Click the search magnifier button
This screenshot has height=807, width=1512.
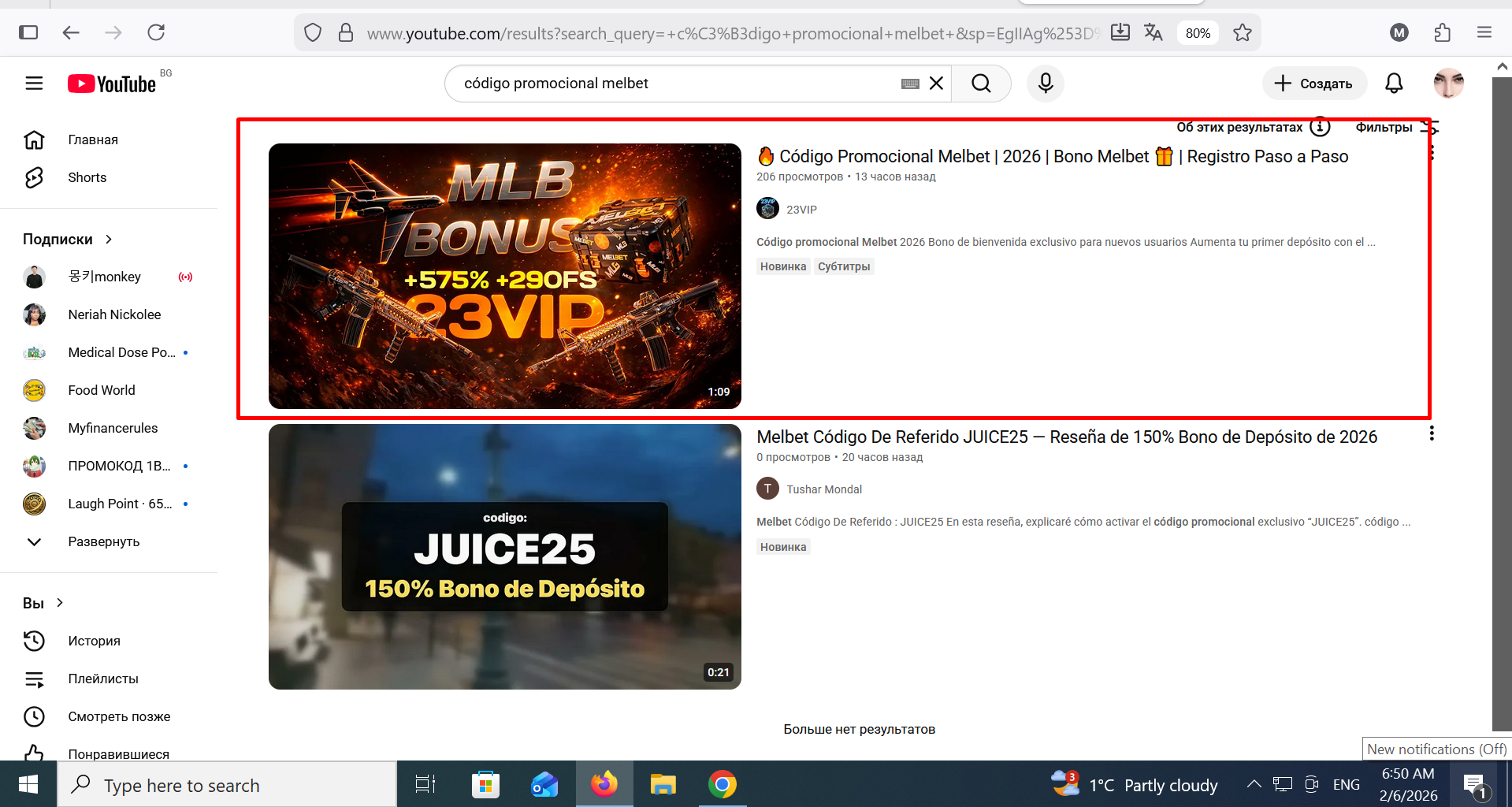[981, 84]
